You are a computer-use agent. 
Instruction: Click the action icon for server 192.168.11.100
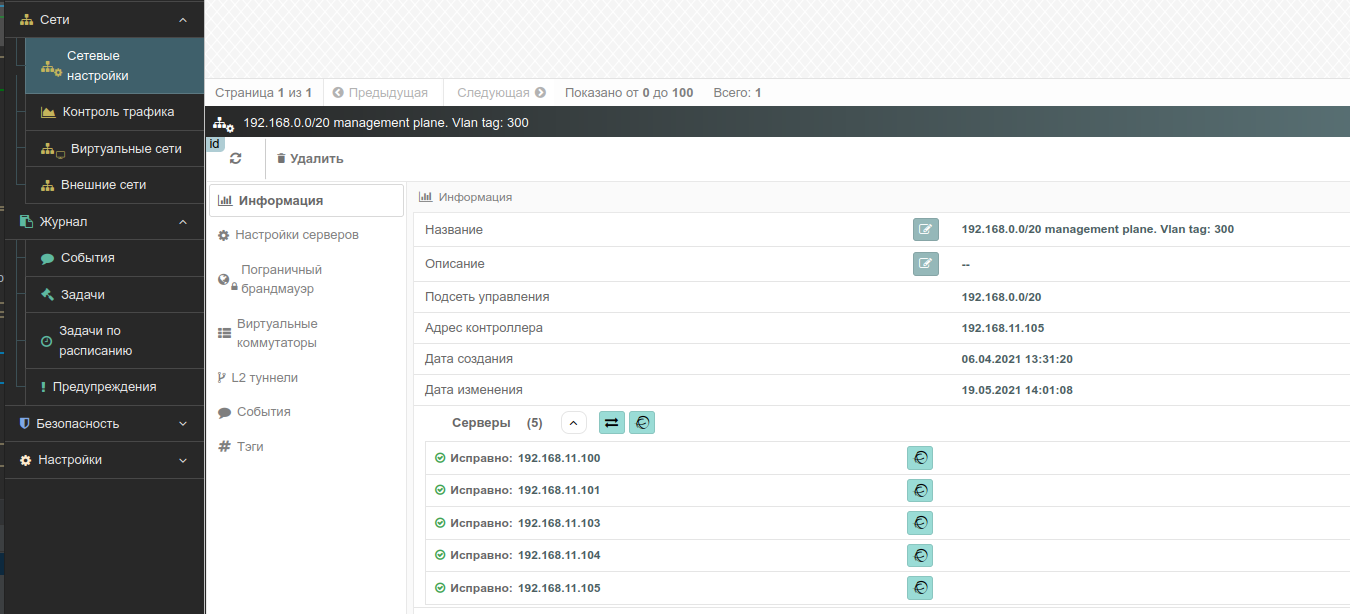(920, 458)
